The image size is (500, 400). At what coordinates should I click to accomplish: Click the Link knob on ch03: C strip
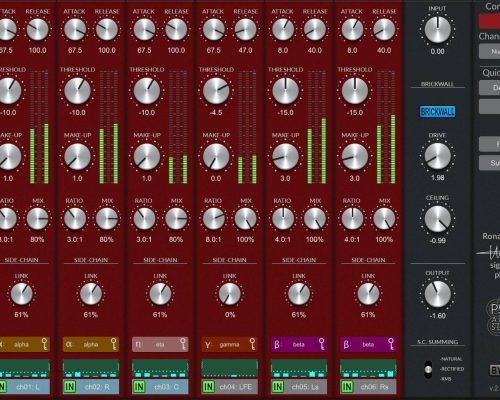(x=160, y=294)
